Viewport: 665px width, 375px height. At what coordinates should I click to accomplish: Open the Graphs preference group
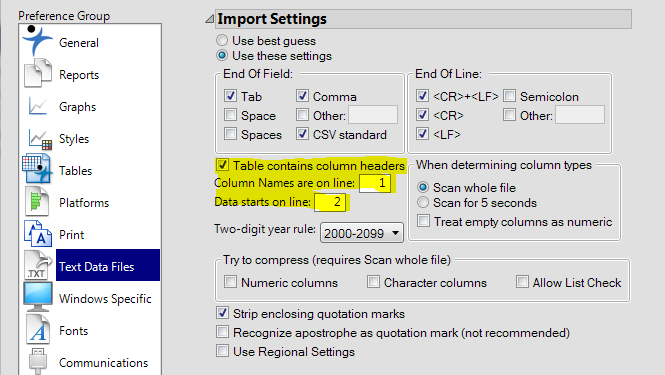click(x=78, y=107)
